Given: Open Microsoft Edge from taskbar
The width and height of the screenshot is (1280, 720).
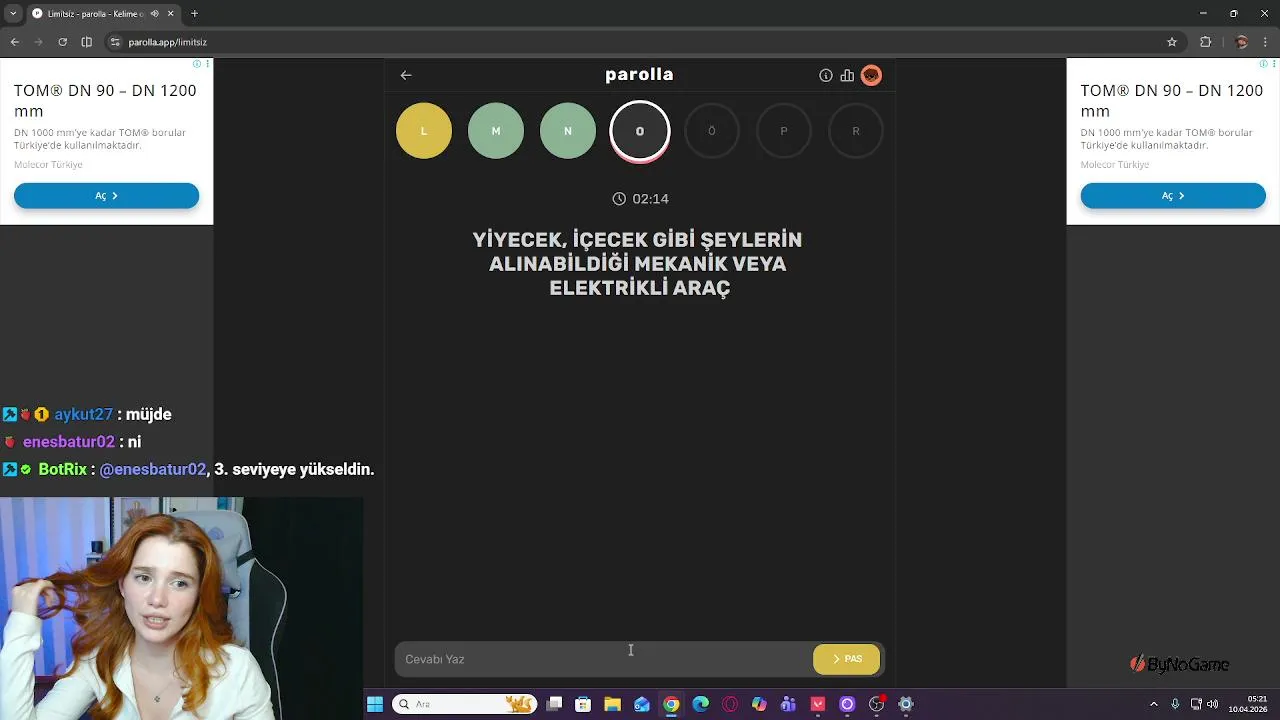Looking at the screenshot, I should [x=700, y=705].
